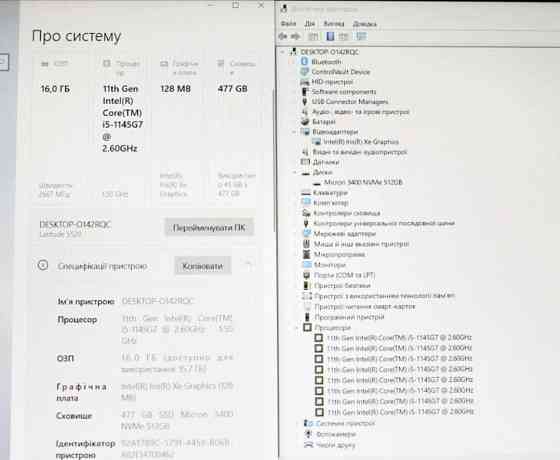Image resolution: width=560 pixels, height=460 pixels.
Task: Collapse Специфікації пристрою section chevron
Action: 248,265
